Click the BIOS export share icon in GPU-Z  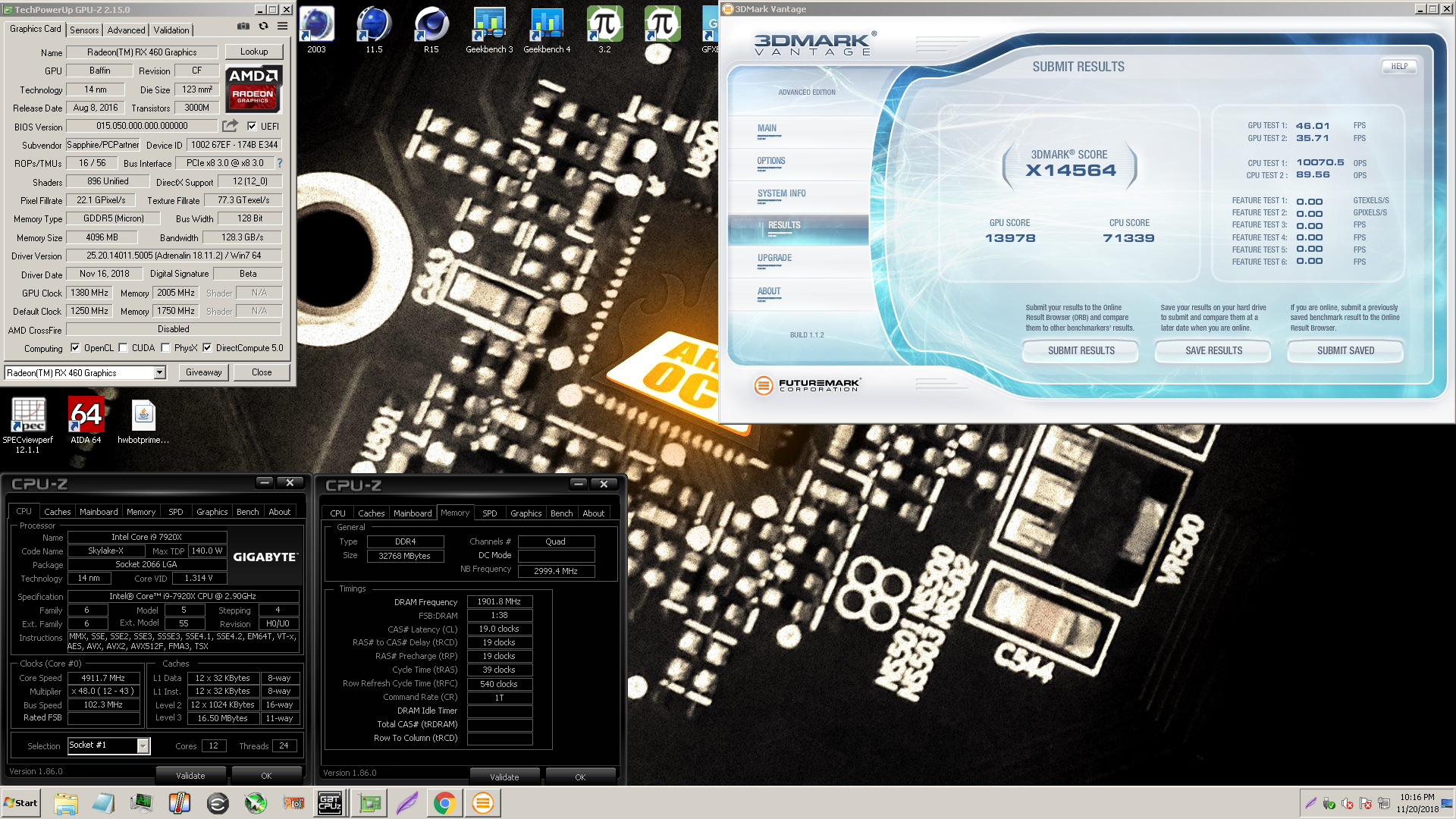[x=230, y=126]
